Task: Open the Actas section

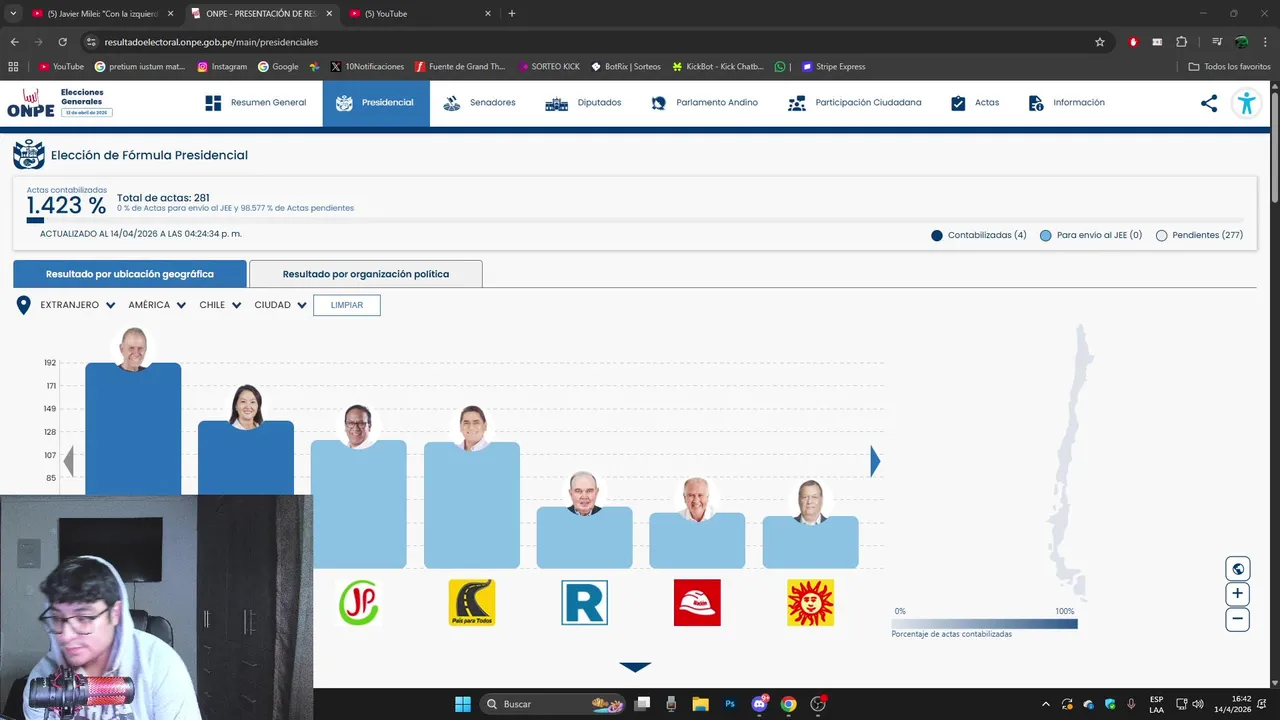Action: [x=975, y=103]
